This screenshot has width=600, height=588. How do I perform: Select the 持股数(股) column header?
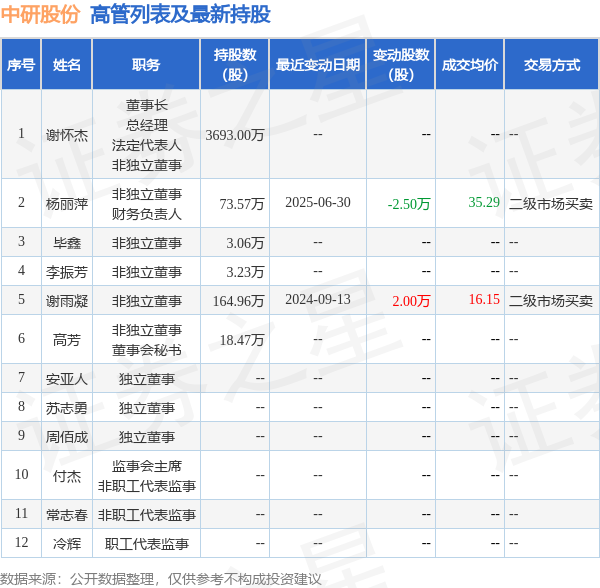pyautogui.click(x=235, y=65)
